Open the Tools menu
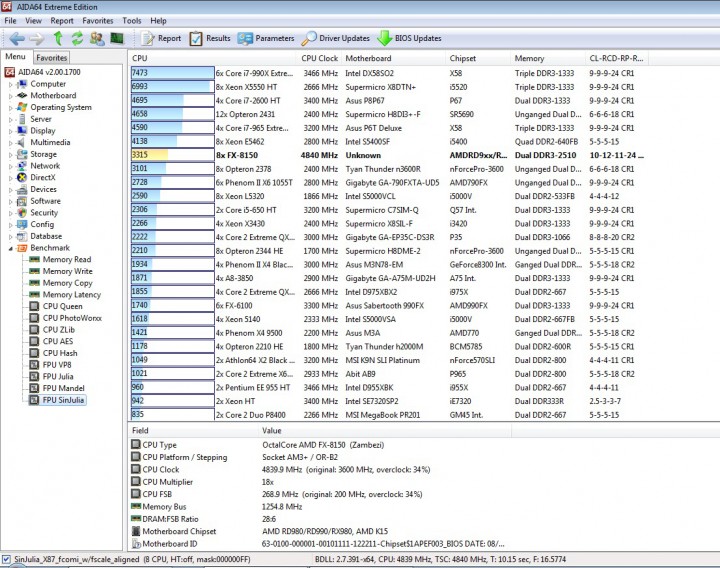This screenshot has width=720, height=568. click(x=132, y=21)
